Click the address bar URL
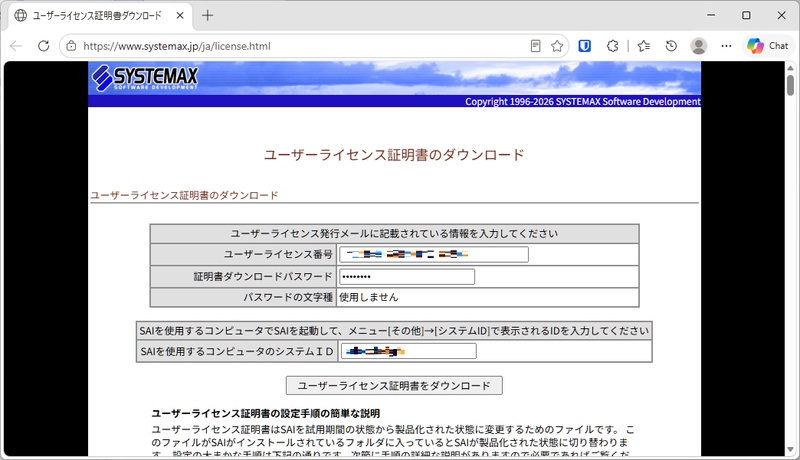The width and height of the screenshot is (800, 460). [x=177, y=46]
